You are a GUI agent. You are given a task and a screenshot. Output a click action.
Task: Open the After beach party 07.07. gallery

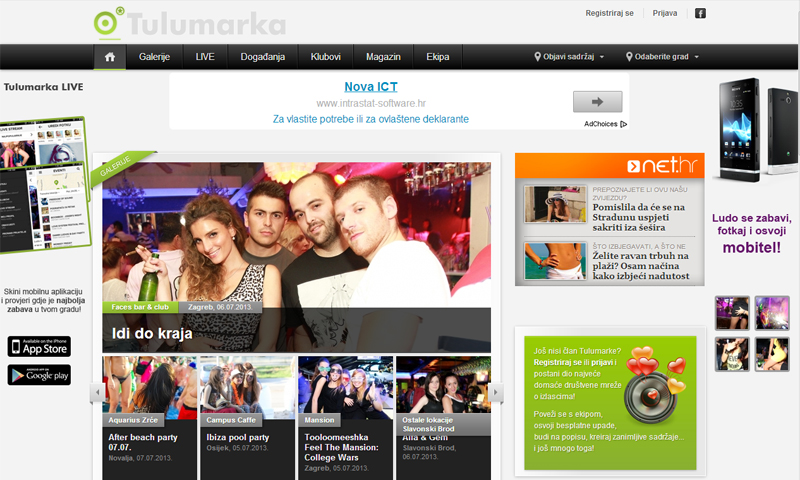[143, 442]
